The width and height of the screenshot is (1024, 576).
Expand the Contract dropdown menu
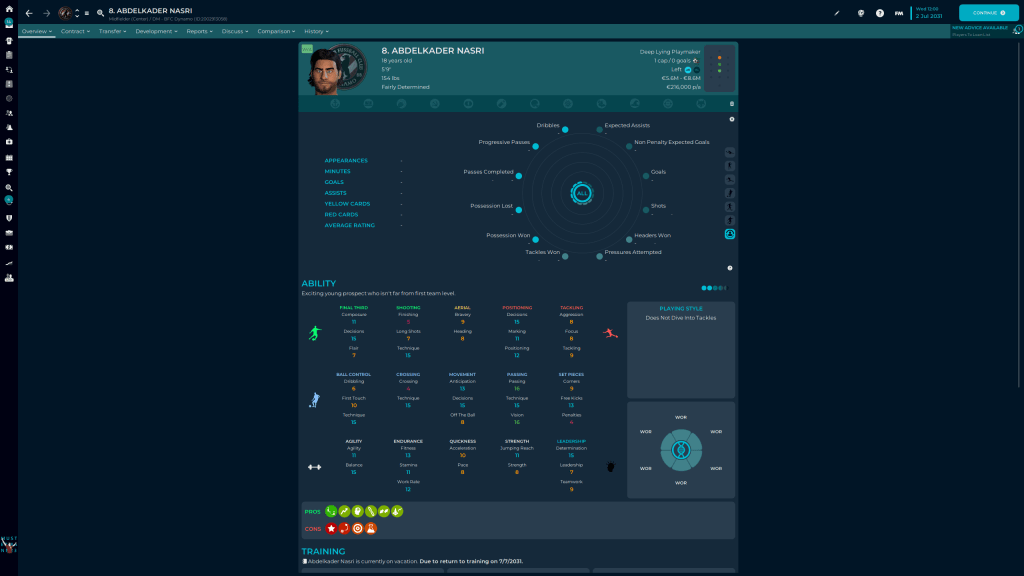pos(75,31)
